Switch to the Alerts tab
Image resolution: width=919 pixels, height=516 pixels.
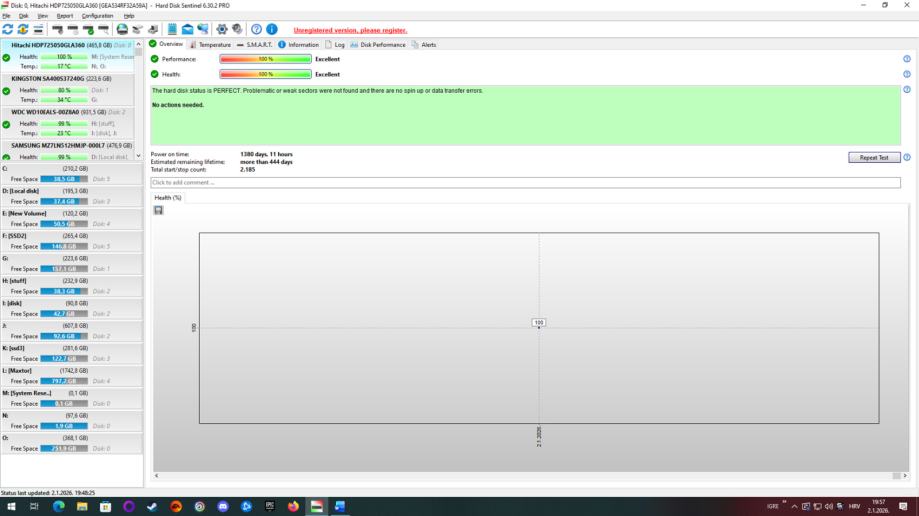pos(424,45)
